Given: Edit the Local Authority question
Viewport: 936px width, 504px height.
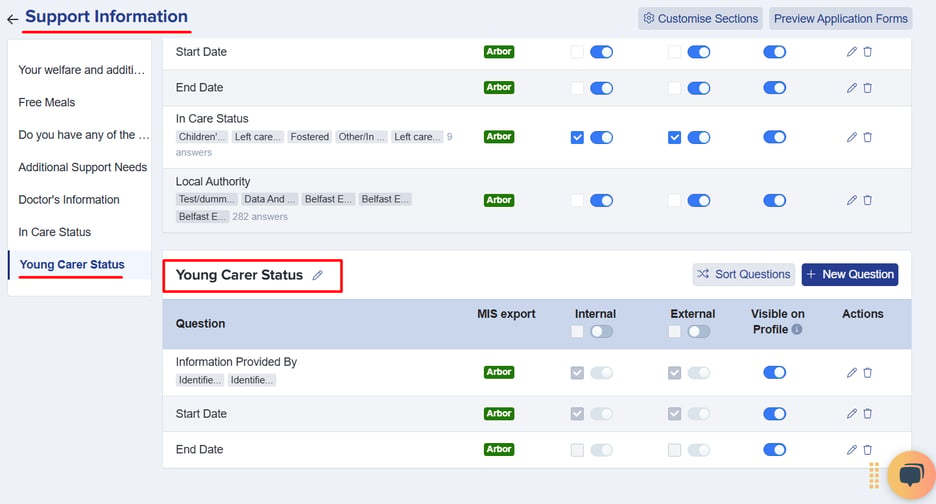Looking at the screenshot, I should point(852,200).
